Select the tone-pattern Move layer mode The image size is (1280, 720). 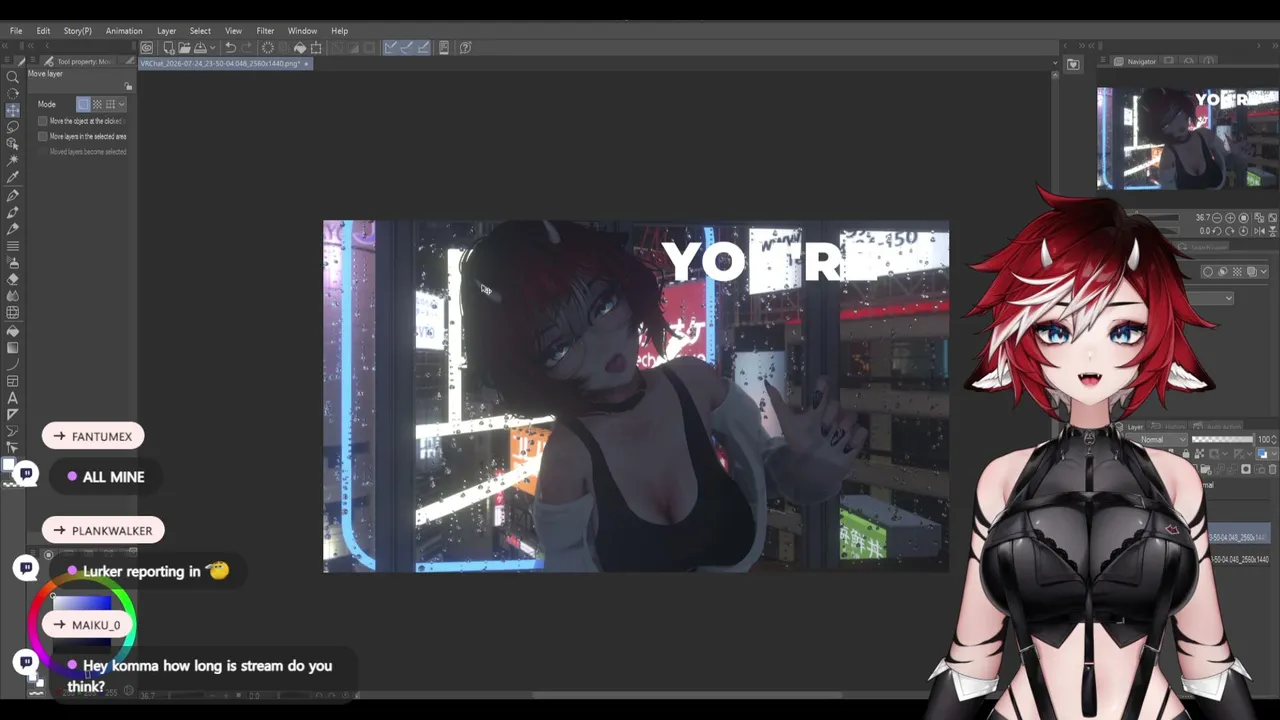click(x=97, y=104)
